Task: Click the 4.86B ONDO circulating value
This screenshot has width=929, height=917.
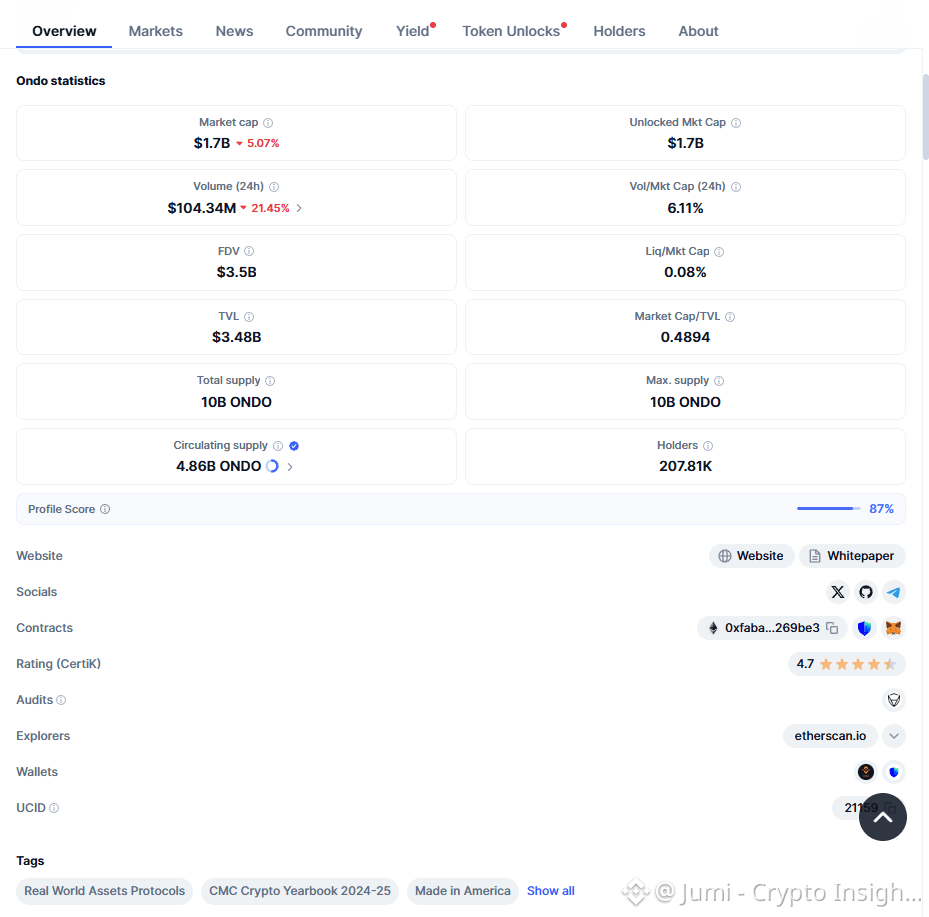Action: click(219, 466)
